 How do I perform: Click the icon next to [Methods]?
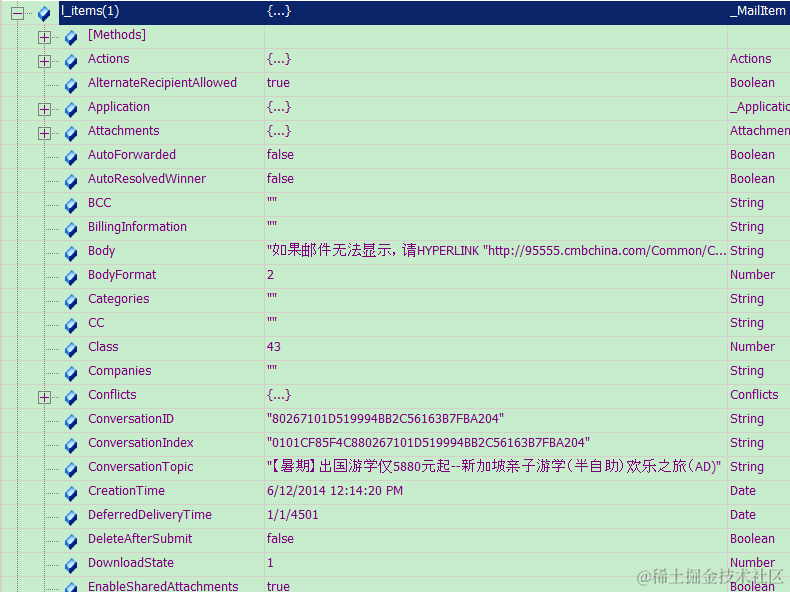pos(71,37)
